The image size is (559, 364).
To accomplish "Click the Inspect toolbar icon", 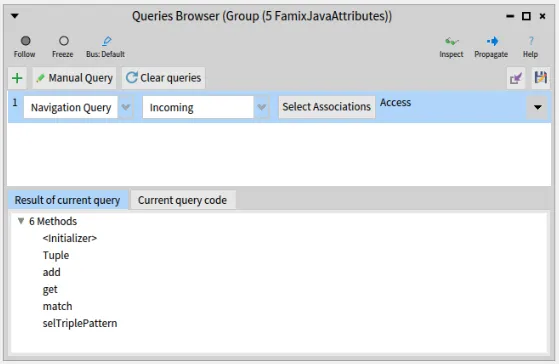I will coord(451,41).
